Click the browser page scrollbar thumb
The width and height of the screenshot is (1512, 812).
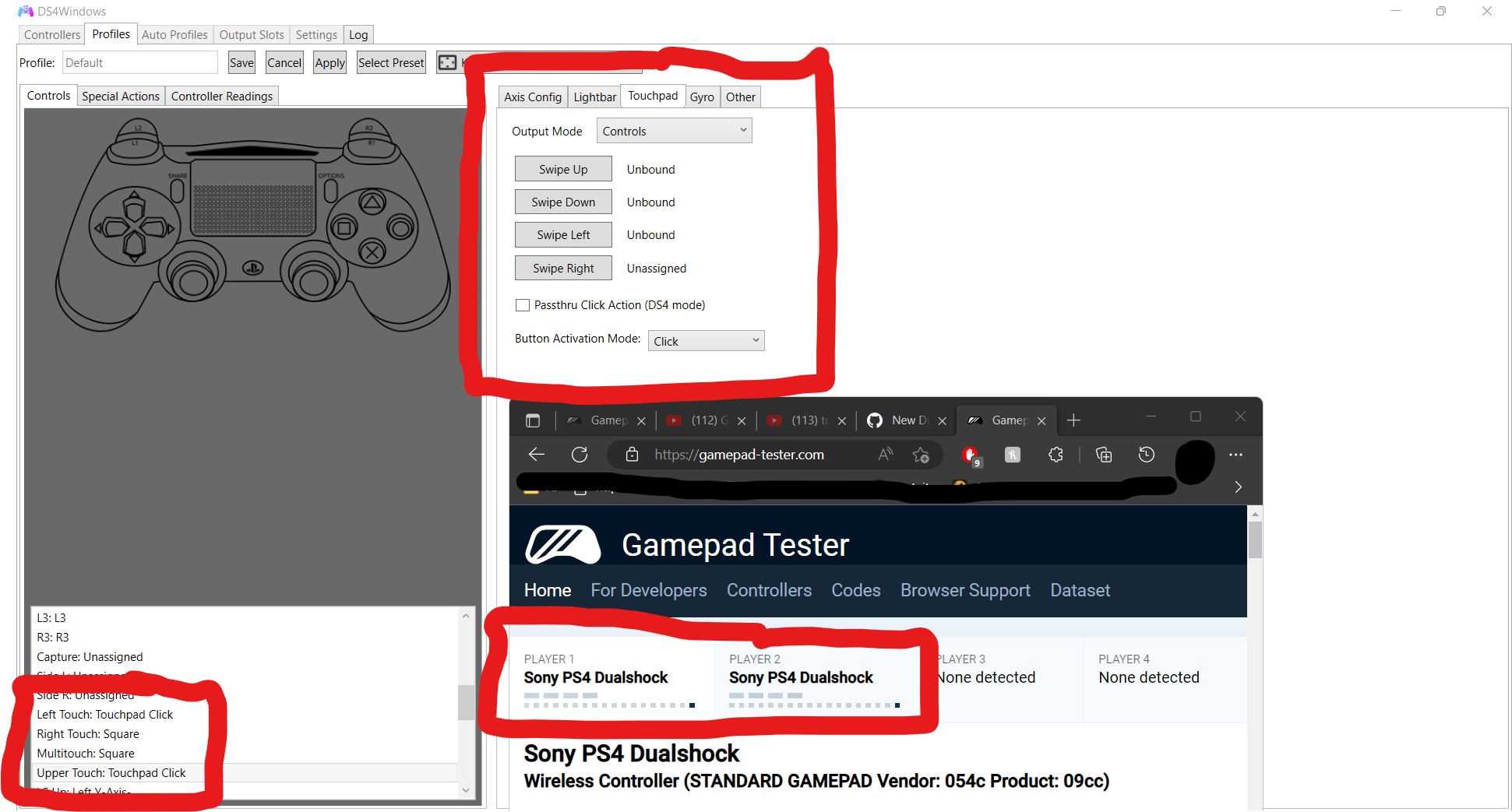1254,540
